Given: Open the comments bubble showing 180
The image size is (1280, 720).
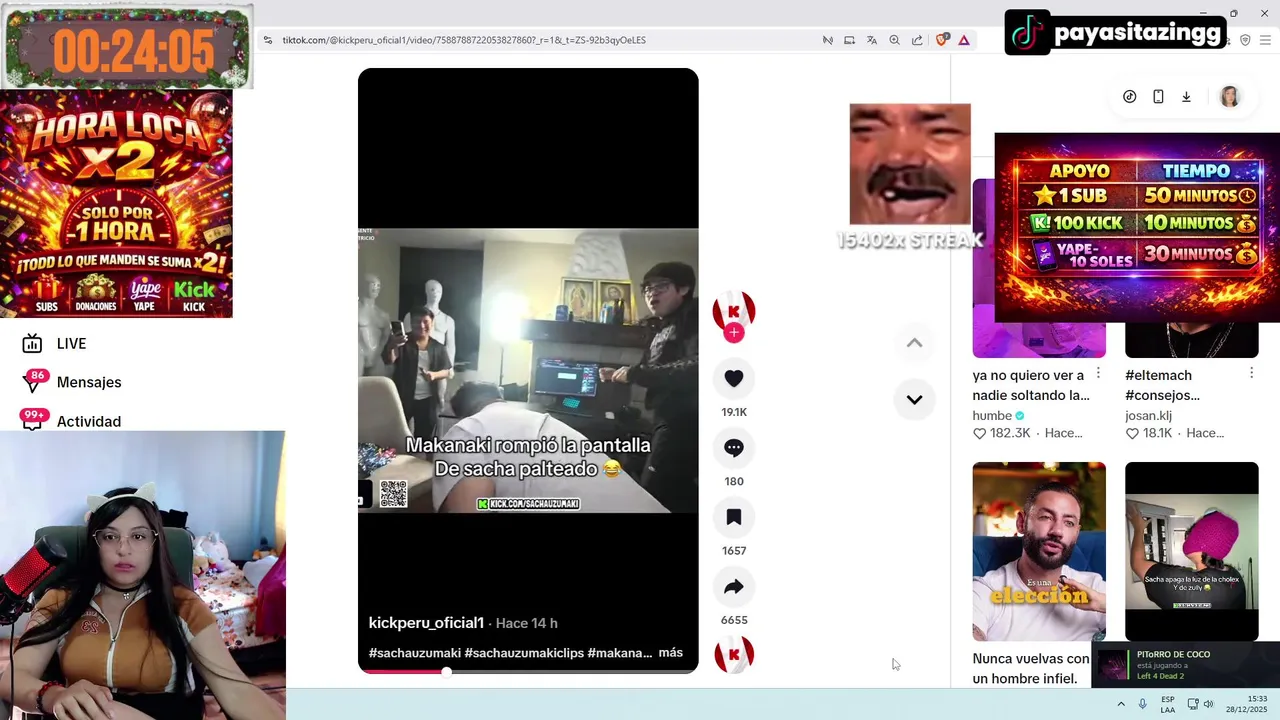Looking at the screenshot, I should click(734, 448).
